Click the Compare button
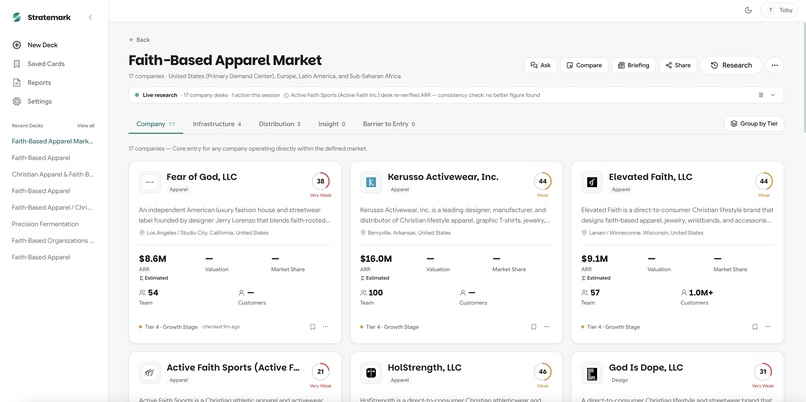This screenshot has width=806, height=402. (x=584, y=65)
